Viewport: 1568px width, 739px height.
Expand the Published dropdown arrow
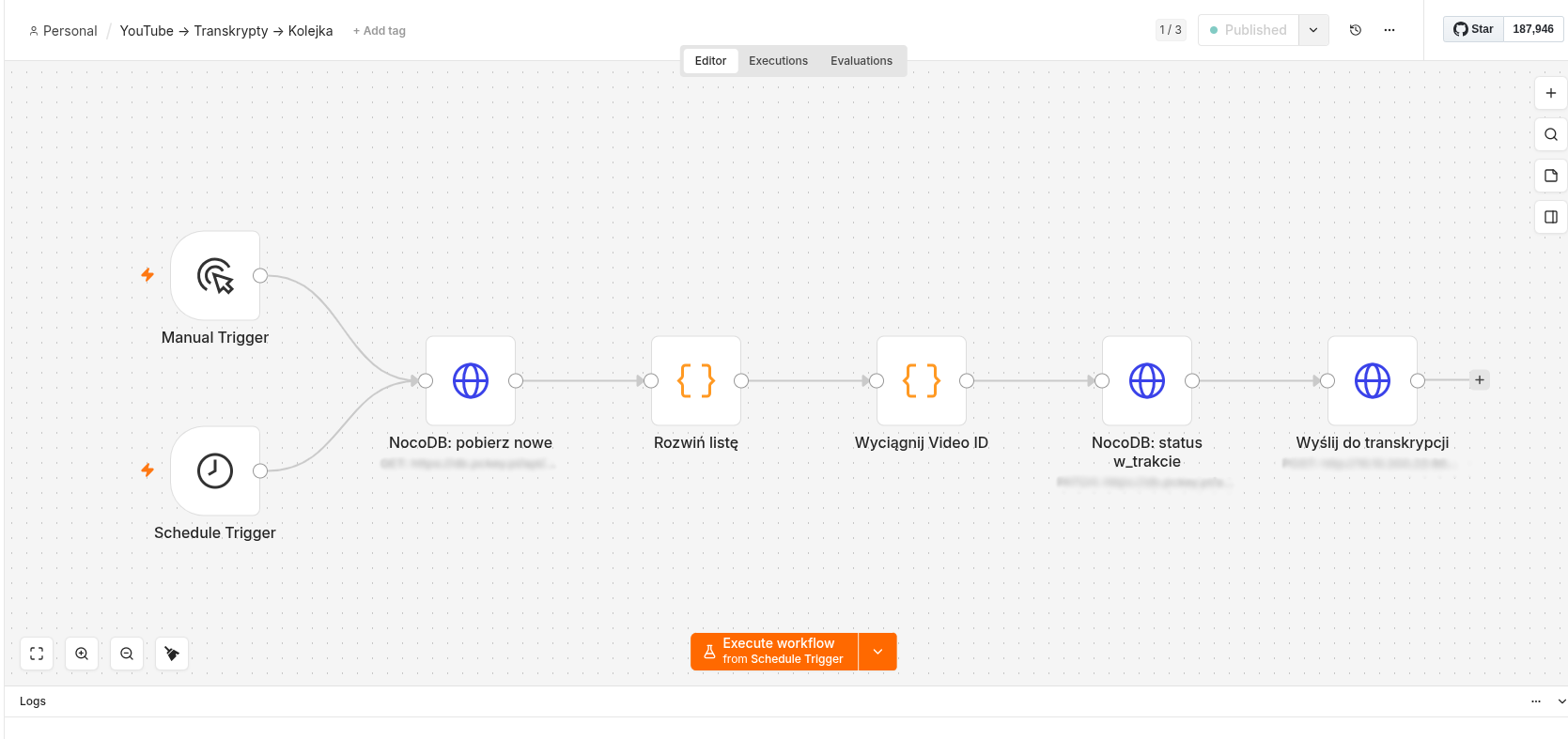(1313, 30)
